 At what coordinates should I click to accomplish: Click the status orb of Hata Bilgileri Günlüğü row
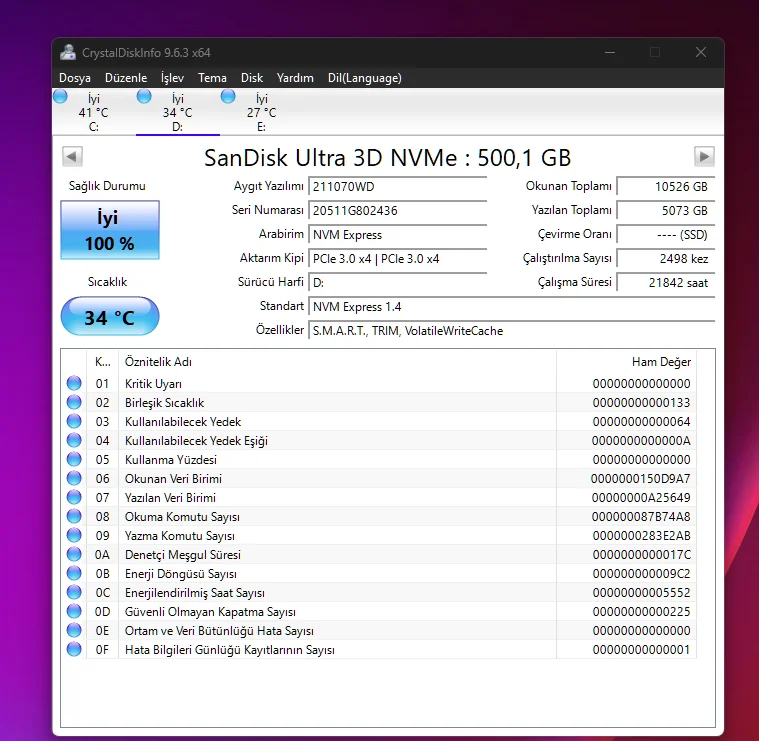pos(74,649)
